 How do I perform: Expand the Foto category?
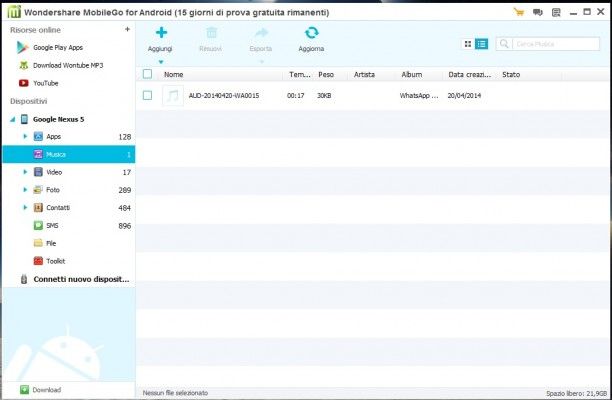pyautogui.click(x=25, y=190)
